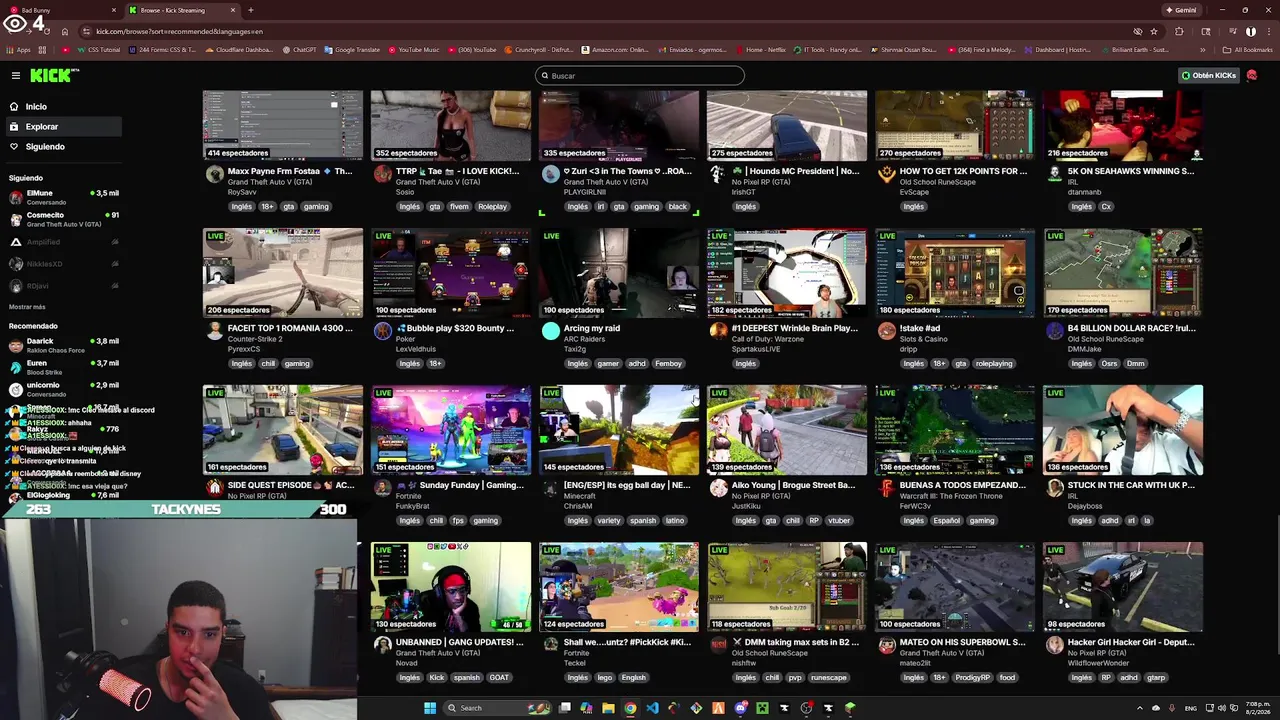
Task: Open Daarick recommended channel
Action: pos(62,345)
